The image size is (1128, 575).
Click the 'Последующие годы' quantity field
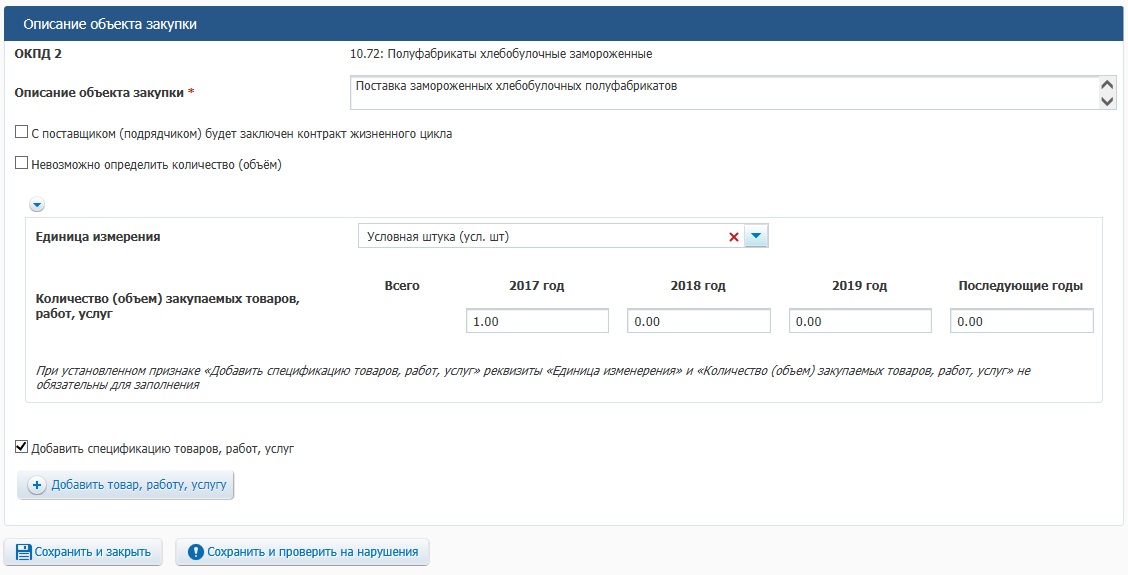1021,321
